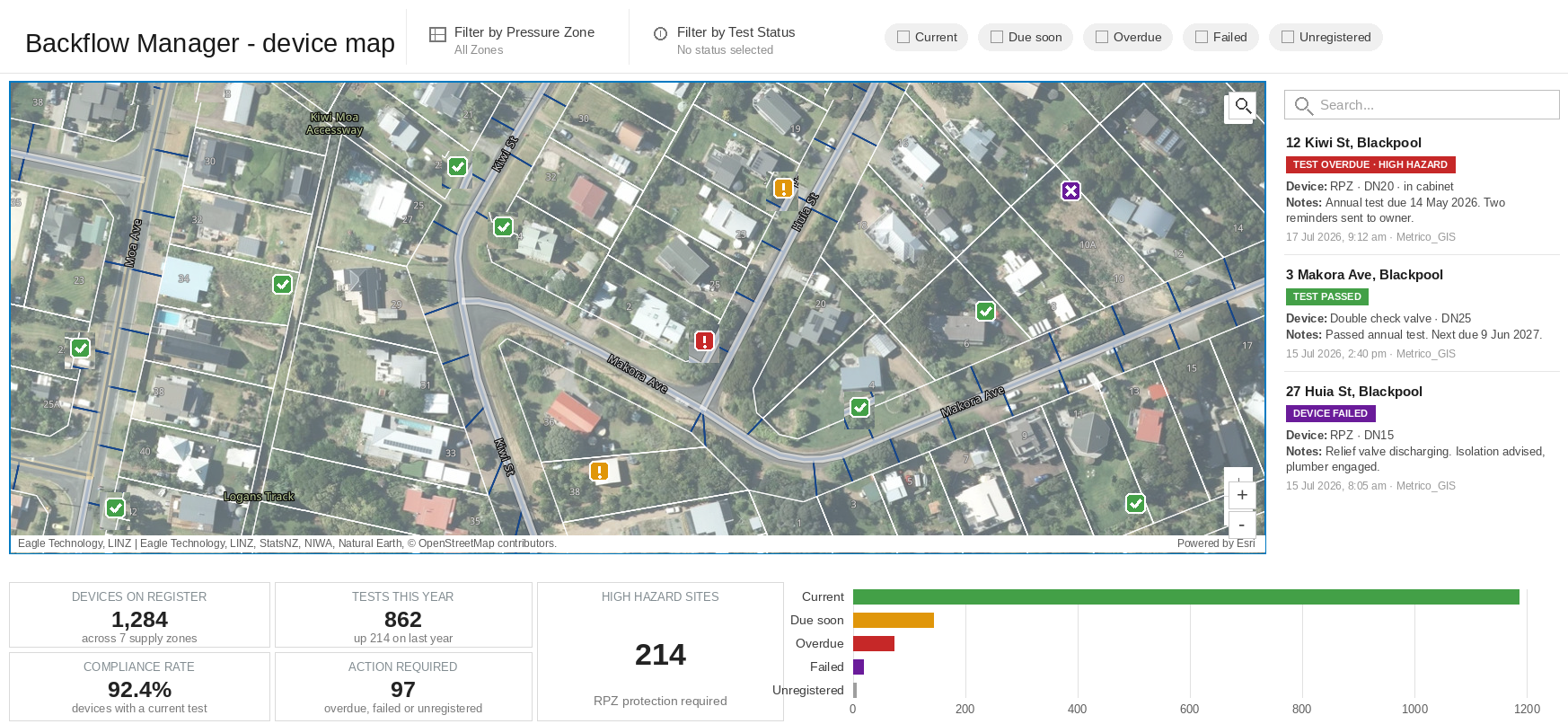Open the Filter by Pressure Zone dropdown
Image resolution: width=1568 pixels, height=724 pixels.
[513, 40]
